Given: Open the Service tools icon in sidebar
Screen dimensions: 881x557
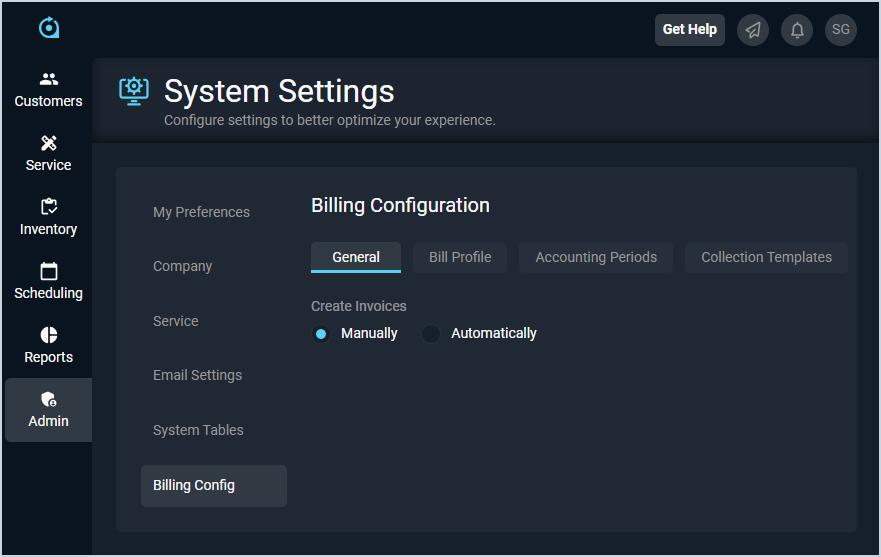Looking at the screenshot, I should pos(48,143).
